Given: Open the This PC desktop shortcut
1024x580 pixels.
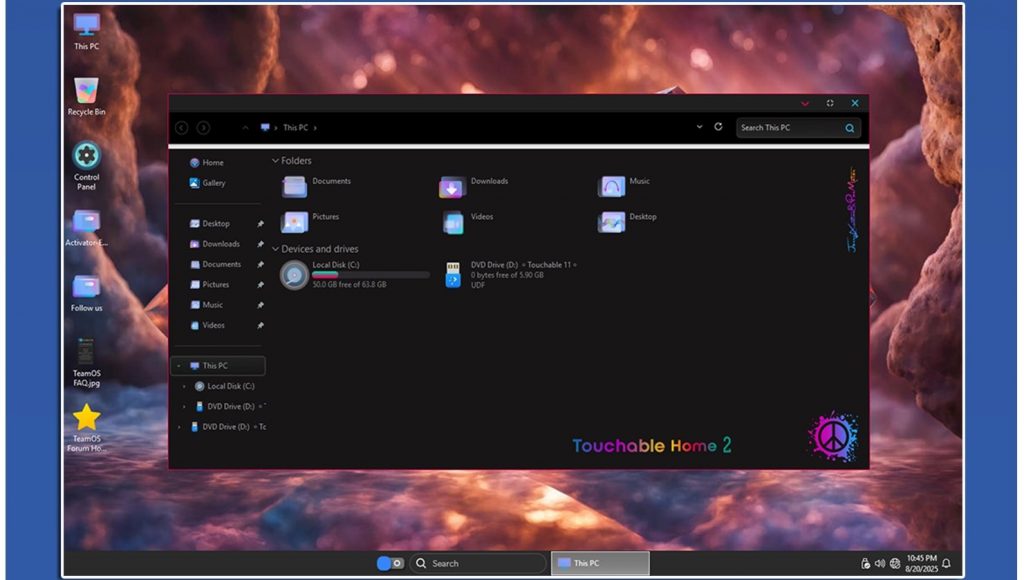Looking at the screenshot, I should tap(86, 31).
